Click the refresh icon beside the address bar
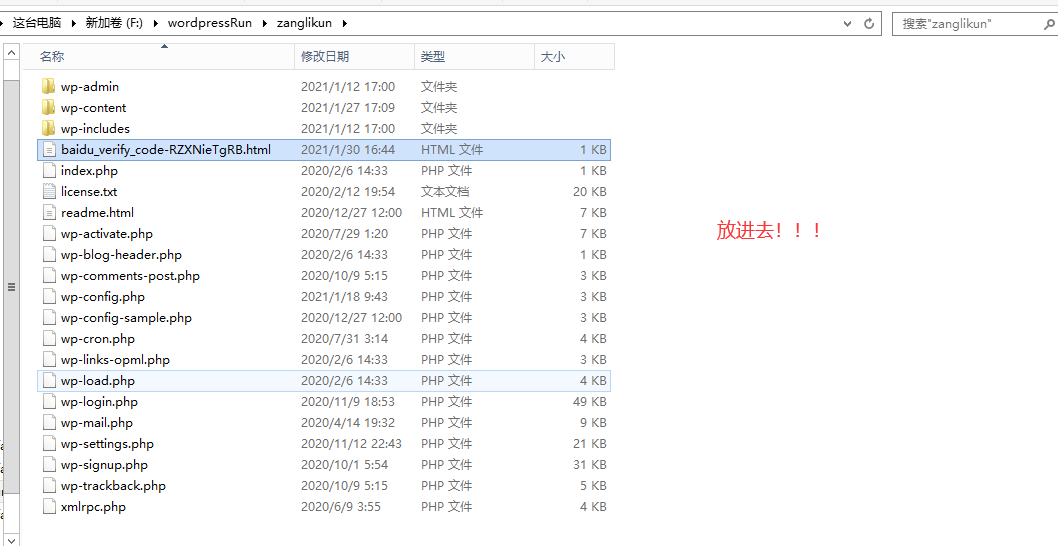Viewport: 1058px width, 546px height. [869, 23]
